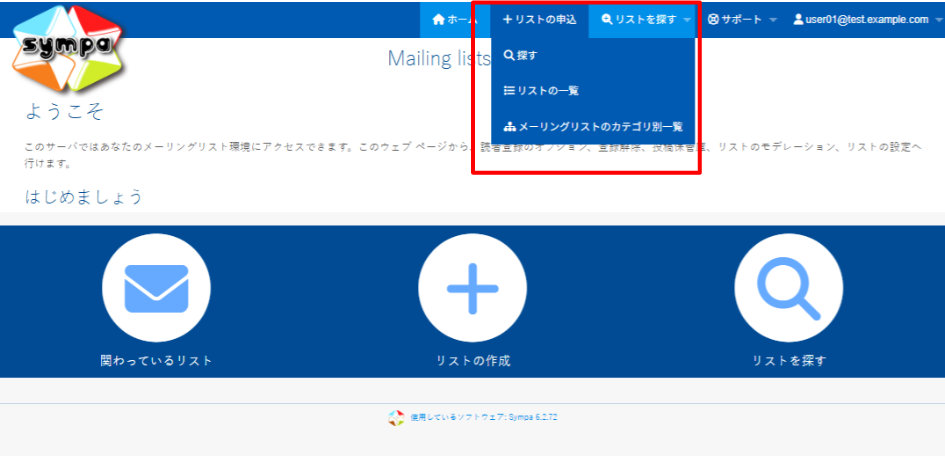Open the 関わっているリスト link
Viewport: 945px width, 456px height.
(x=156, y=361)
